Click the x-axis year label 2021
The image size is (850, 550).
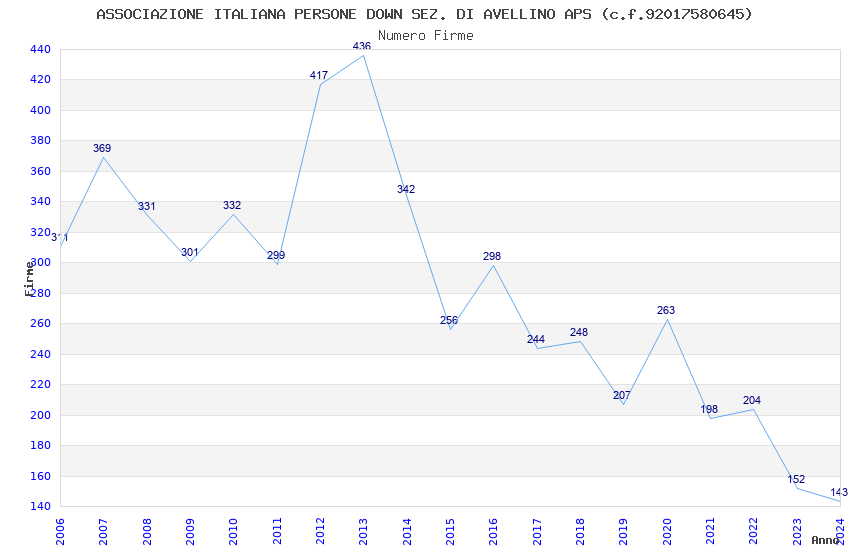coord(711,531)
